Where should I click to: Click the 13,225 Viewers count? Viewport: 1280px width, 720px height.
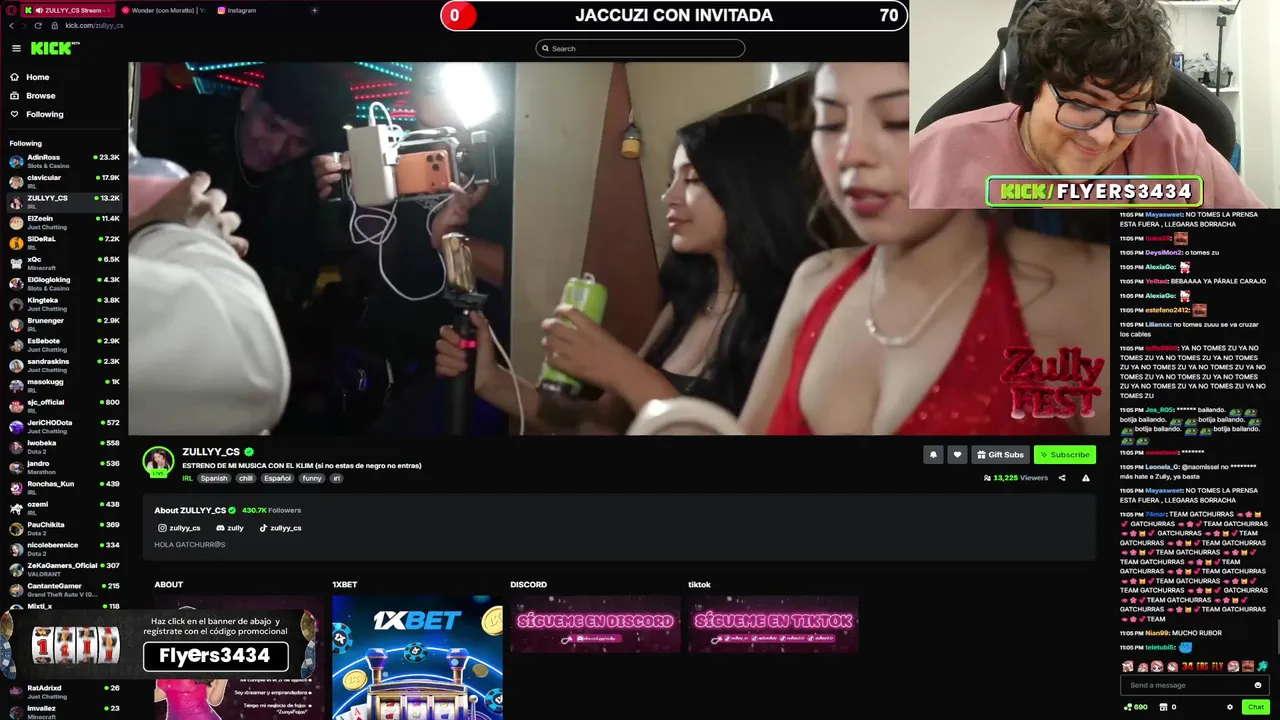pos(1016,478)
